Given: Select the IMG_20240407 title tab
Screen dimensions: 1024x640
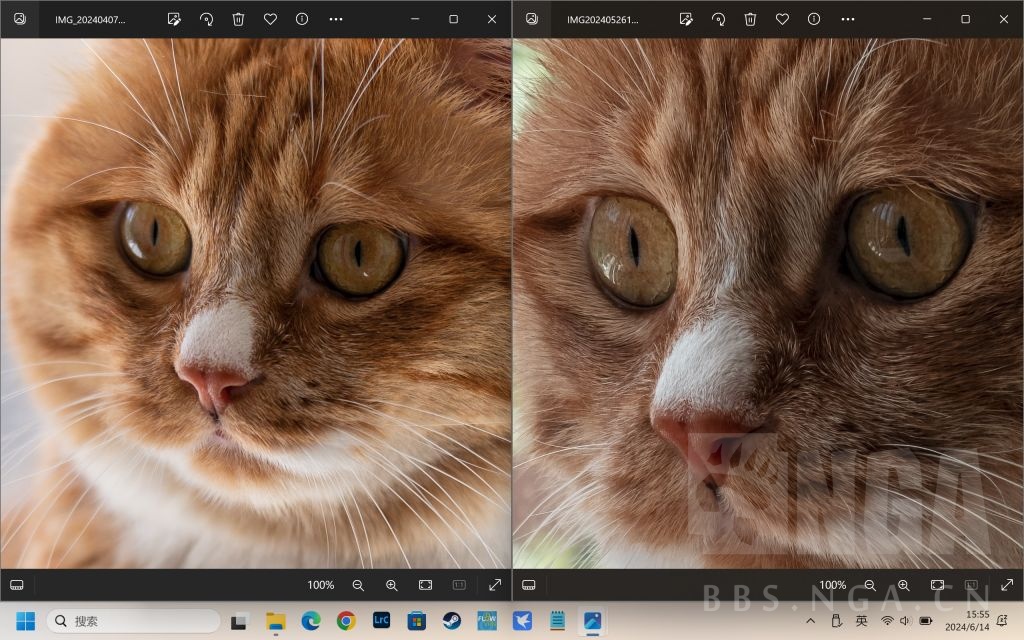Looking at the screenshot, I should click(90, 19).
